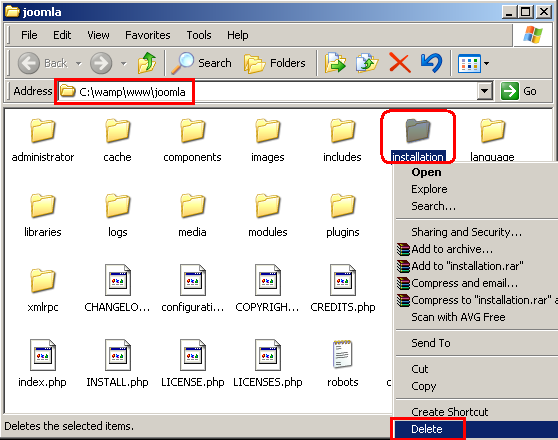Select the modules folder

[268, 216]
